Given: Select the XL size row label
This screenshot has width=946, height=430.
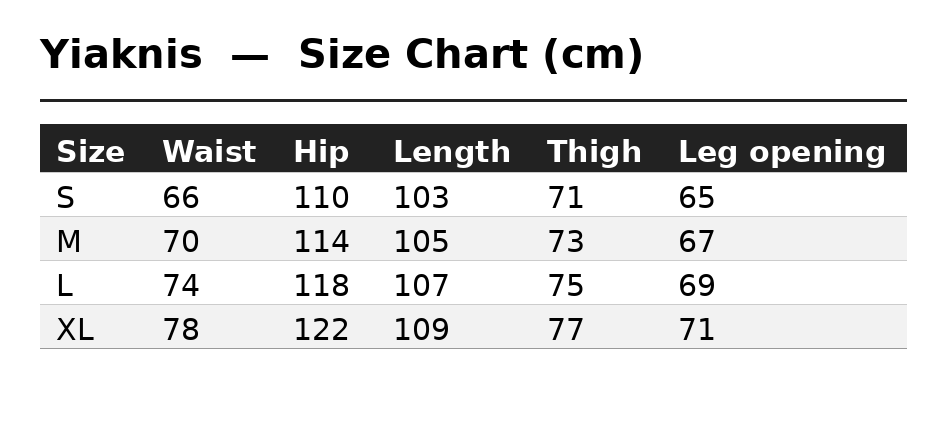Looking at the screenshot, I should [75, 330].
